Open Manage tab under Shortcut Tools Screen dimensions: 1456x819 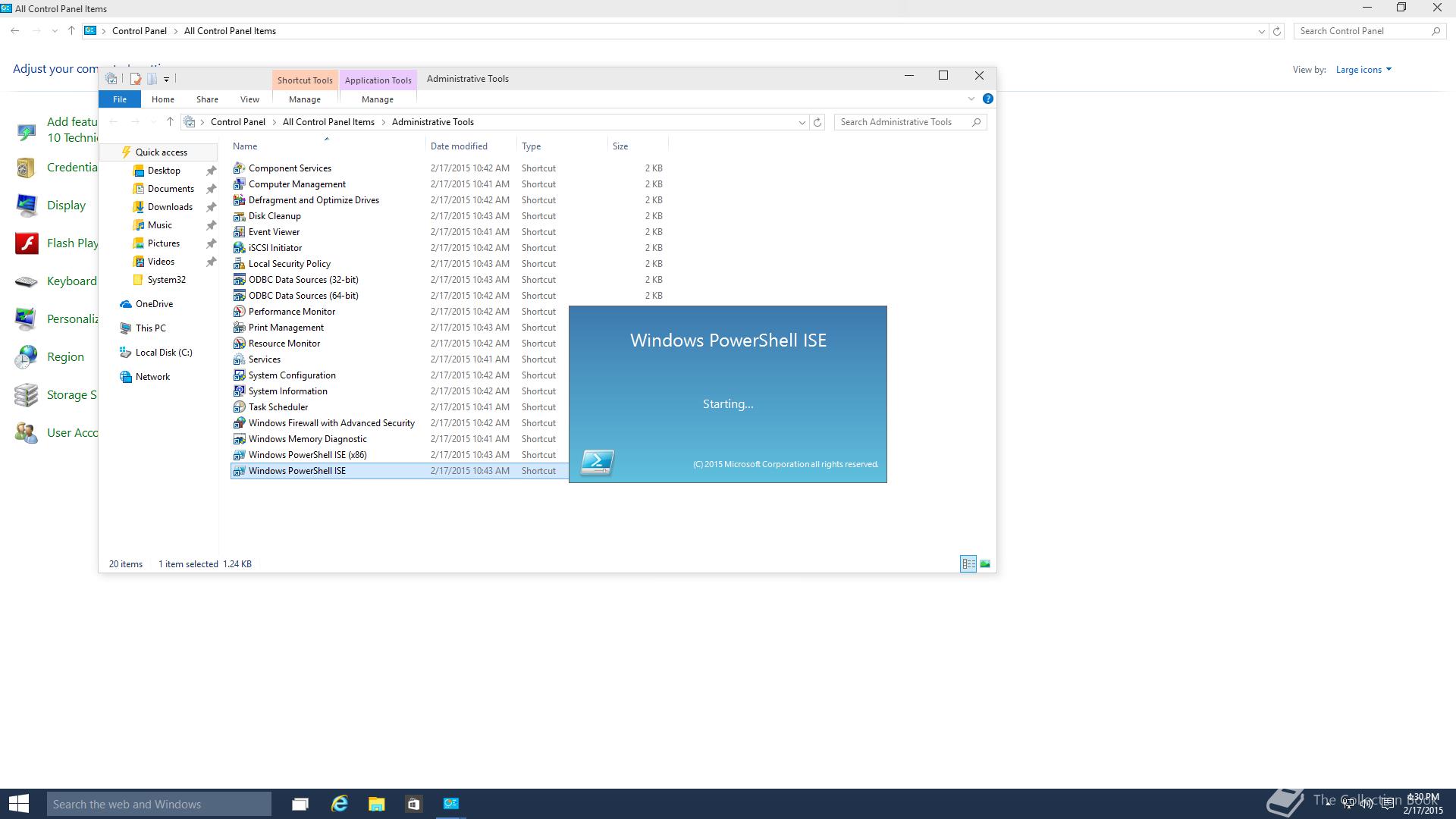pos(305,99)
